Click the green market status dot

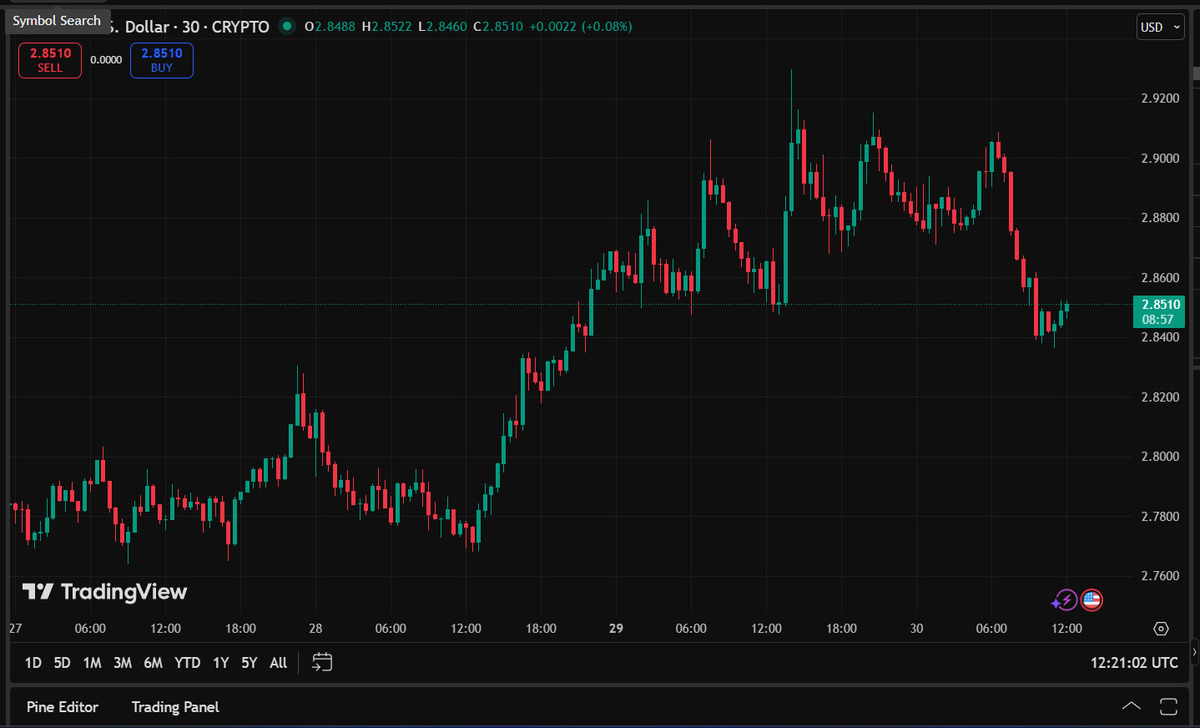(287, 27)
